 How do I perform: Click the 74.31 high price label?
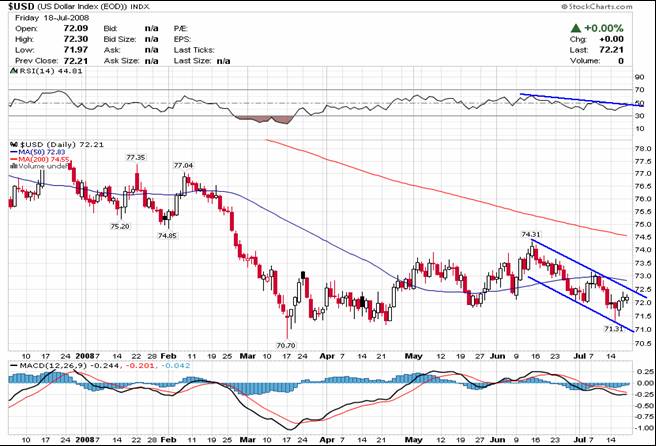530,235
